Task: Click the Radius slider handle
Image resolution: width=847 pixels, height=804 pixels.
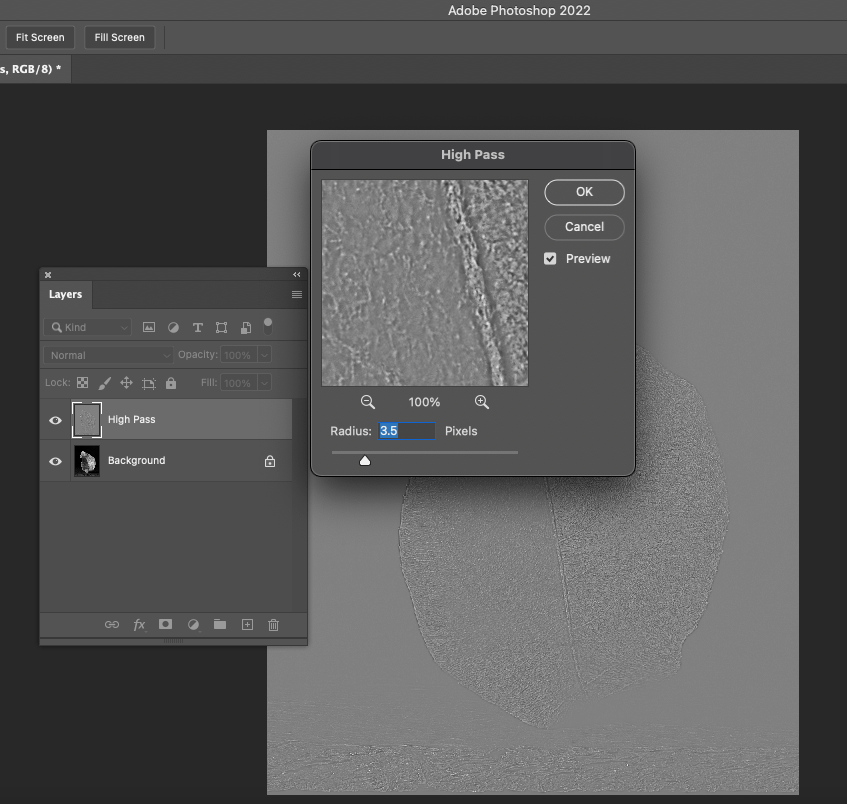Action: click(365, 460)
